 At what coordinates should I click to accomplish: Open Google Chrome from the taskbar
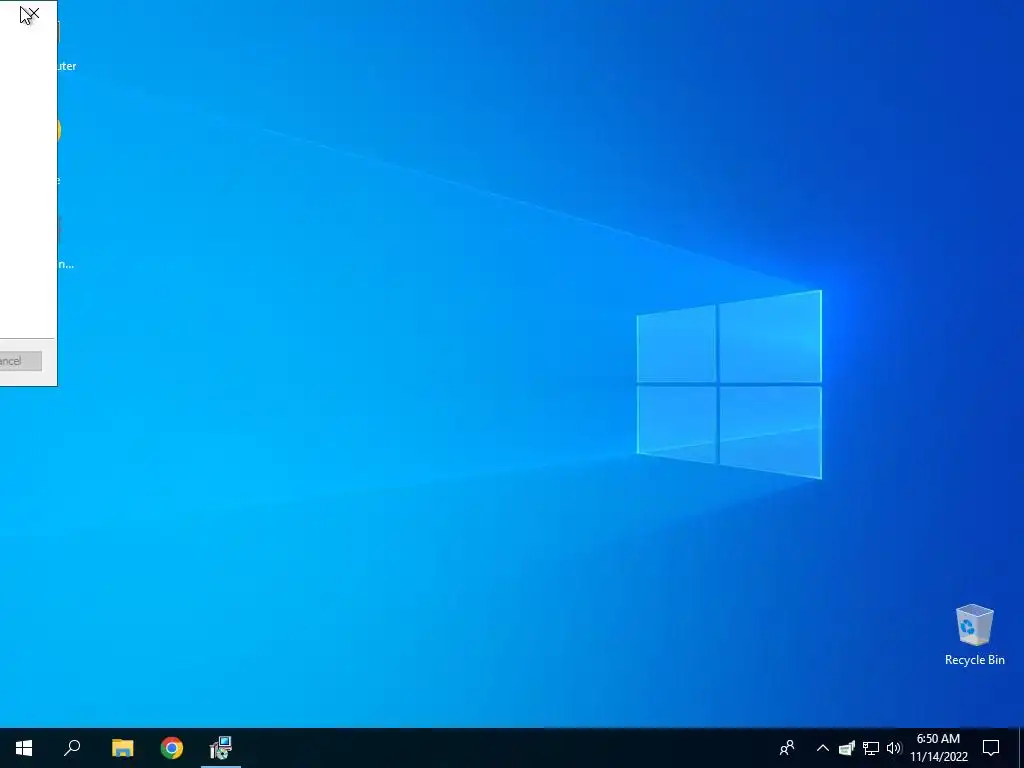pyautogui.click(x=172, y=748)
